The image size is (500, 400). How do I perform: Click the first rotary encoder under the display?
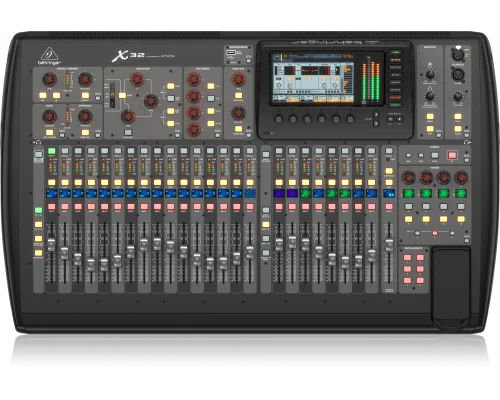(x=279, y=119)
